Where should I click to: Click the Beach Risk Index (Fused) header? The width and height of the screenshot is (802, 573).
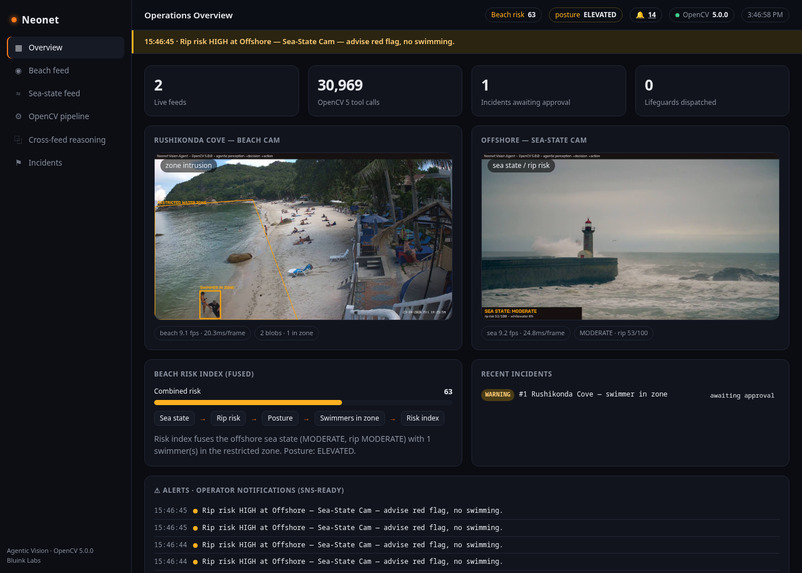(204, 374)
